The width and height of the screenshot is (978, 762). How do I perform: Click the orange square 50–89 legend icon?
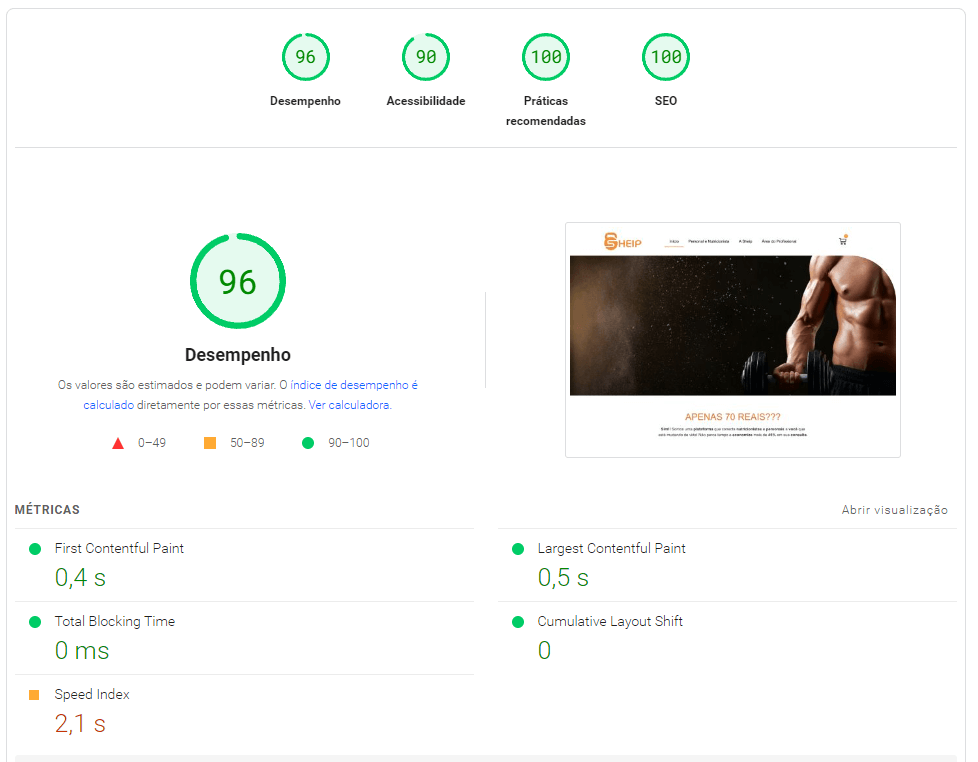(x=210, y=443)
